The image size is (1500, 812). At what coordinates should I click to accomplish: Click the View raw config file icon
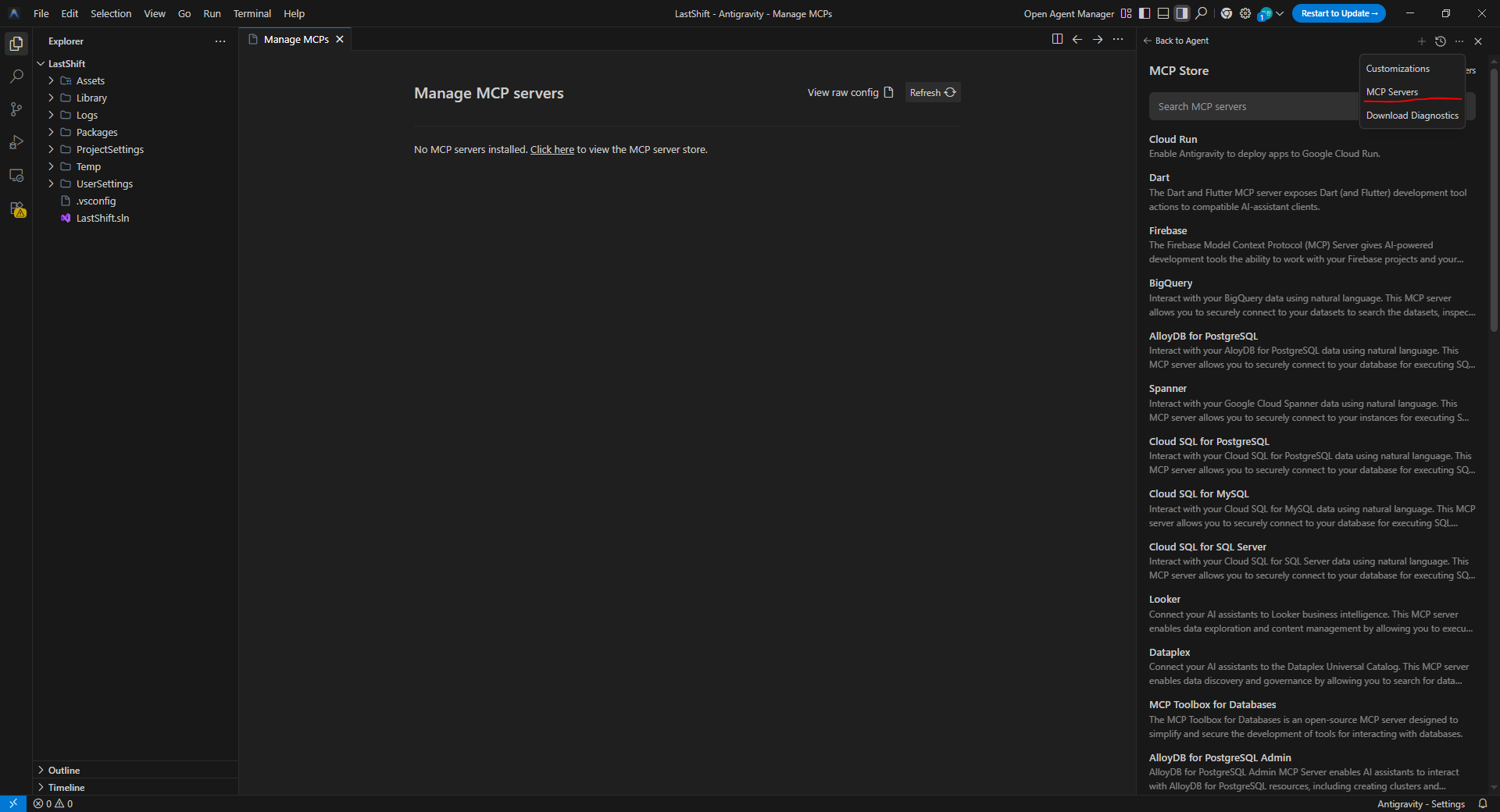pyautogui.click(x=888, y=92)
